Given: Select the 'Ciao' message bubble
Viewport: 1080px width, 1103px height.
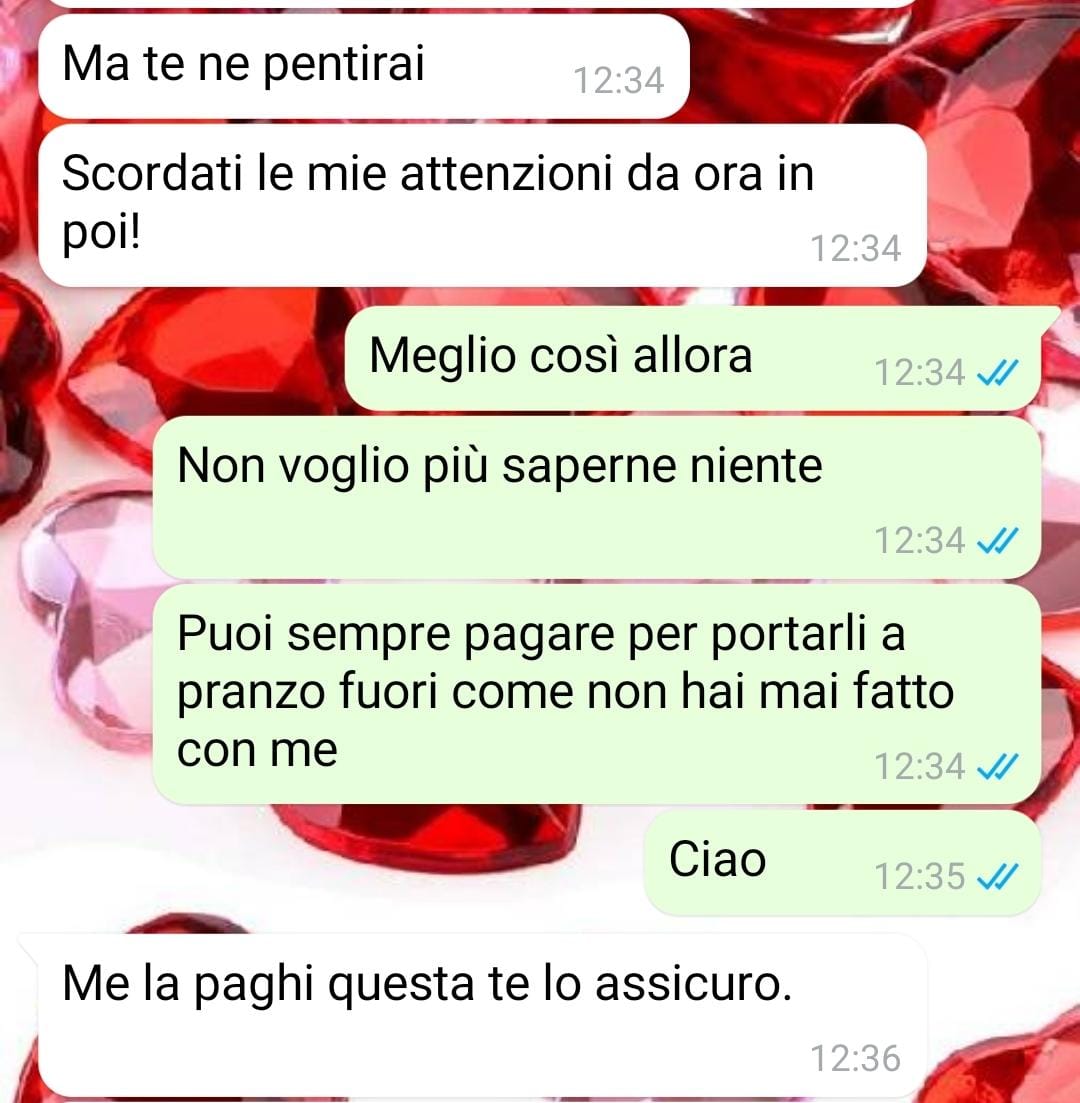Looking at the screenshot, I should point(842,862).
